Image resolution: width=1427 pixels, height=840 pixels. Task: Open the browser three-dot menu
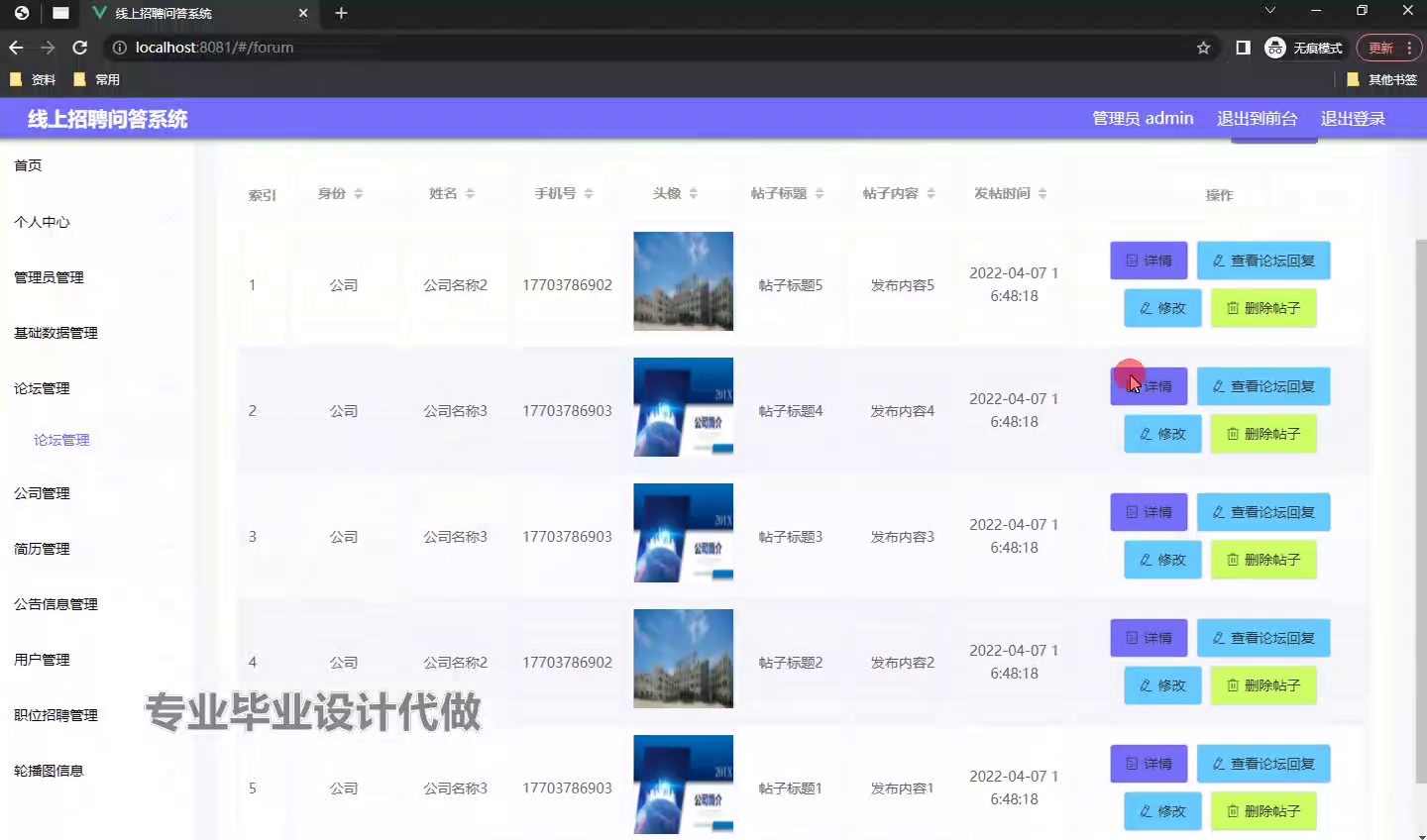point(1409,48)
